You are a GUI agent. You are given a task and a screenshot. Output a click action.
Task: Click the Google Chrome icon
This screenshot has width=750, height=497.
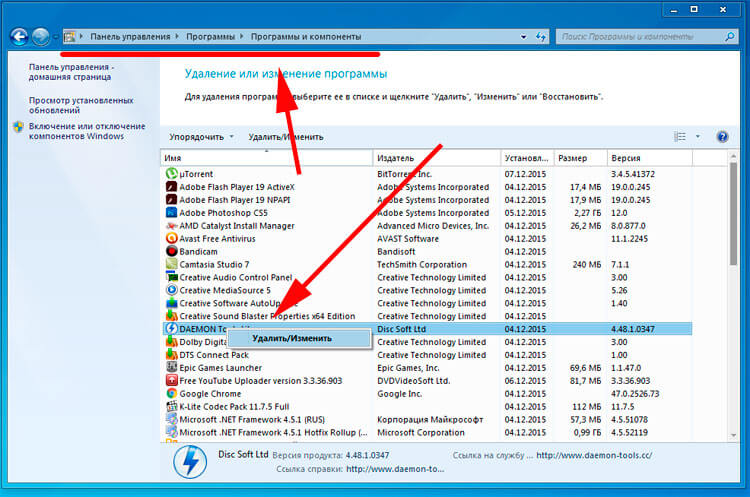click(x=171, y=393)
